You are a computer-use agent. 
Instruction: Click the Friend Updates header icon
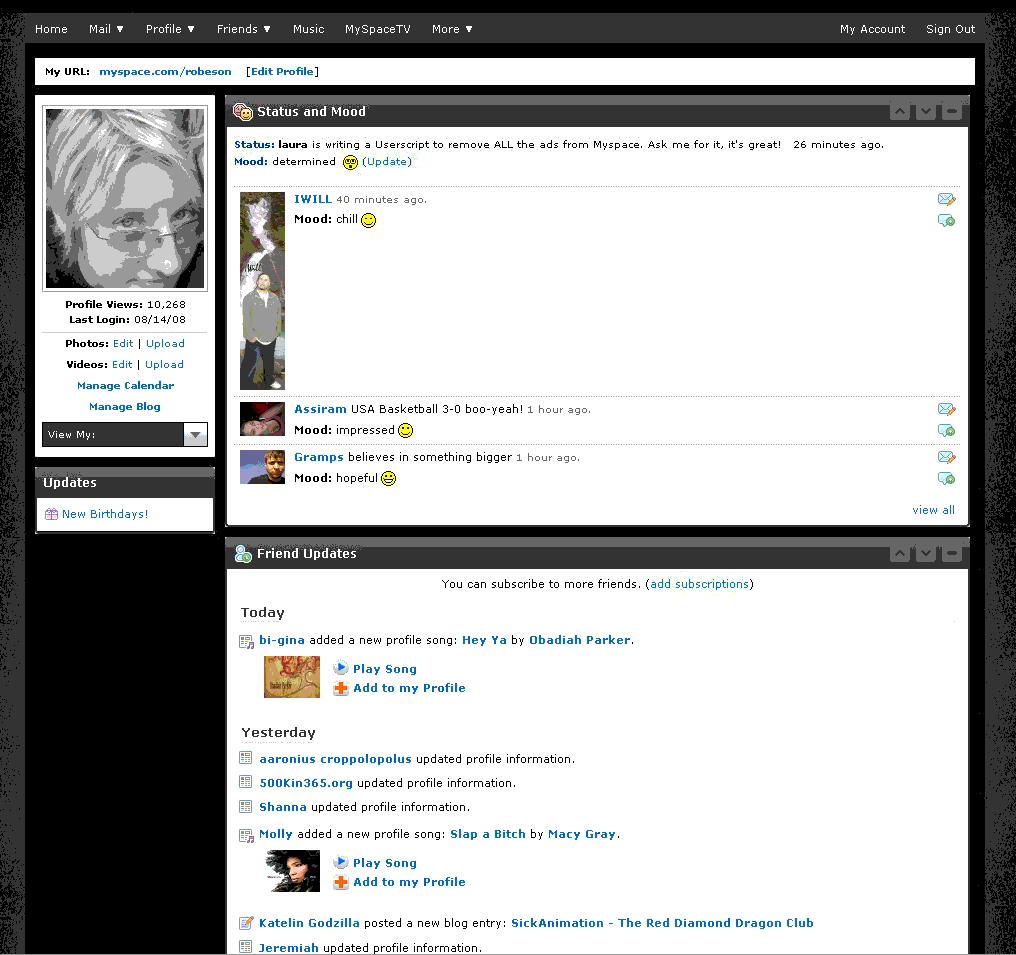(x=243, y=553)
